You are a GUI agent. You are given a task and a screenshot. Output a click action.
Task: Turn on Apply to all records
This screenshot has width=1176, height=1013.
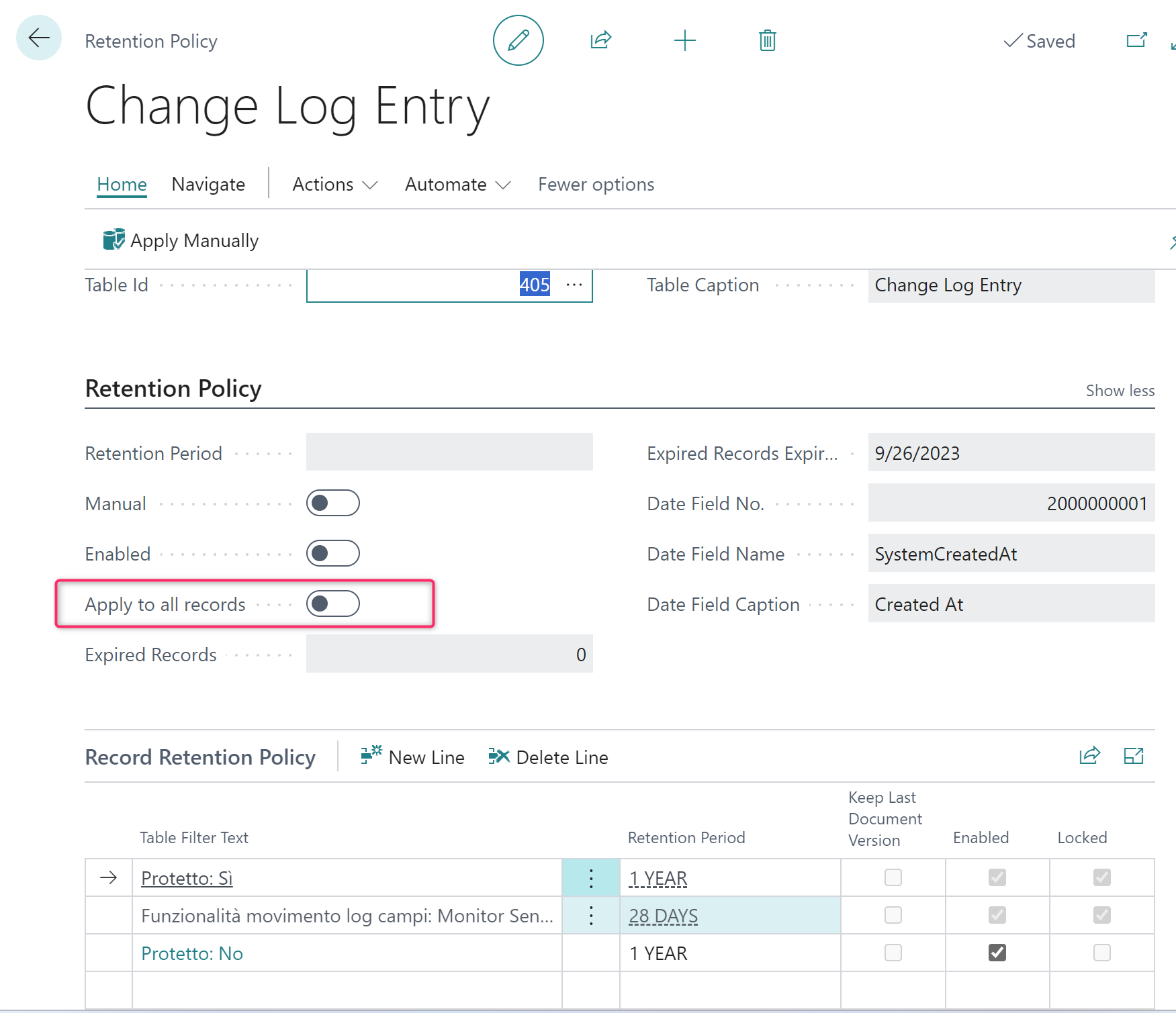332,604
